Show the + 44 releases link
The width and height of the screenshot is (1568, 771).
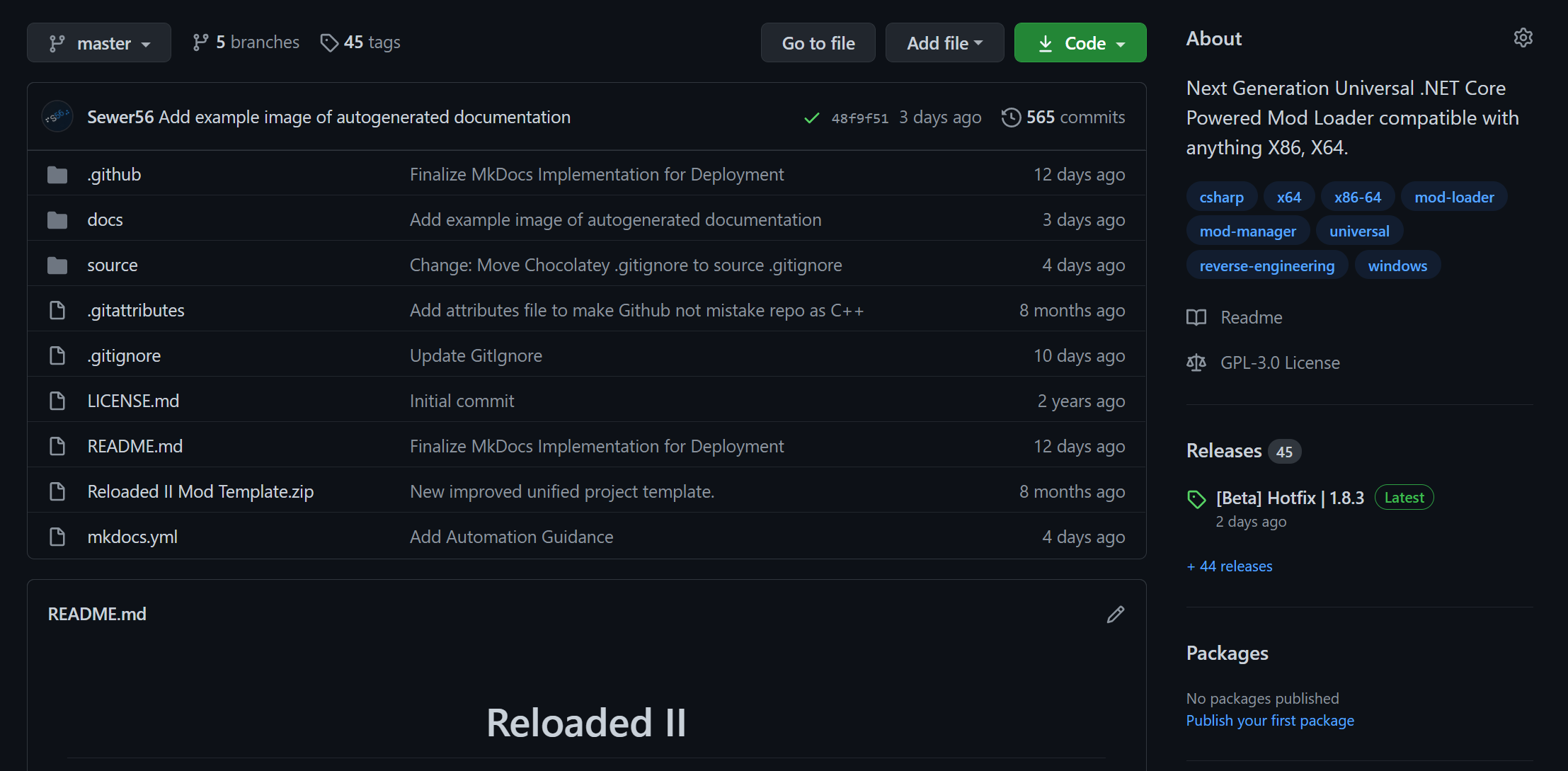click(1230, 566)
